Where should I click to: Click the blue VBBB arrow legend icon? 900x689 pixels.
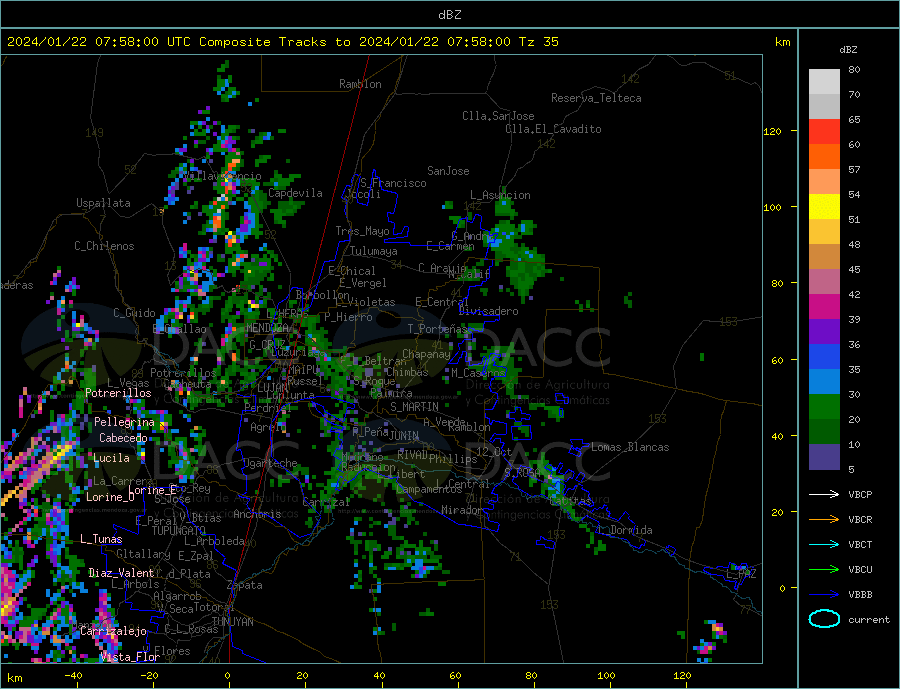(824, 594)
